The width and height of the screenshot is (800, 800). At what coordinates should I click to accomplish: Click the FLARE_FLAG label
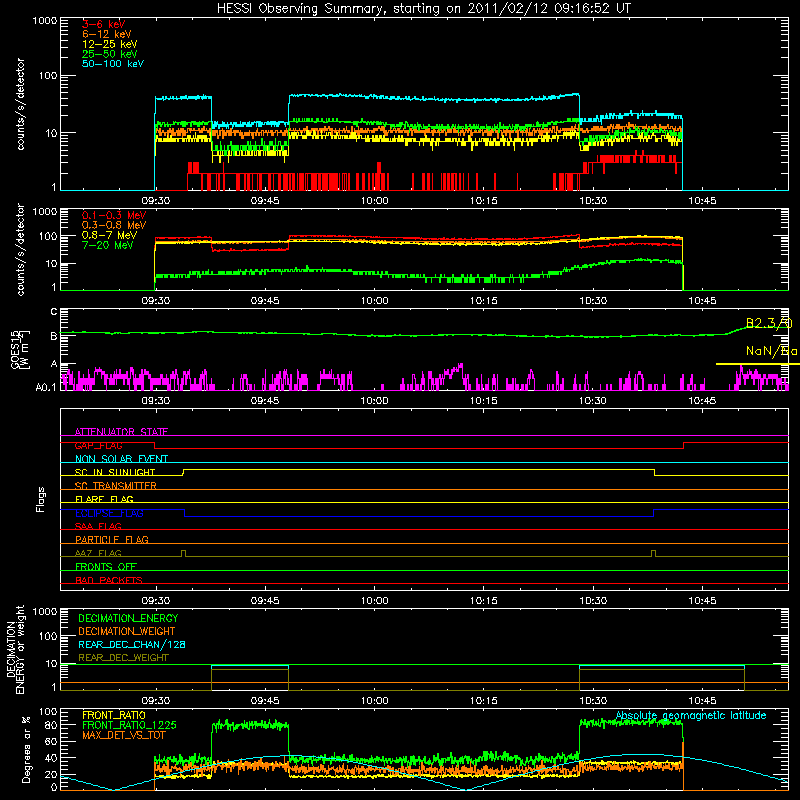pyautogui.click(x=104, y=499)
